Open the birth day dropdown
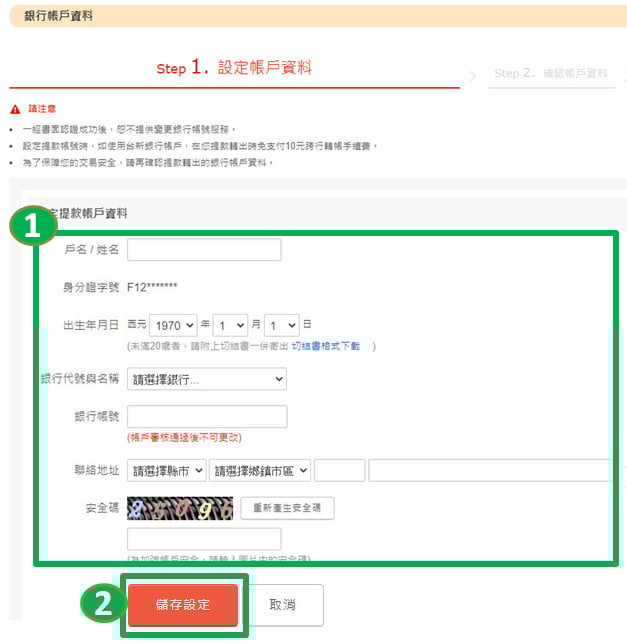Screen dimensions: 627x644 point(282,325)
